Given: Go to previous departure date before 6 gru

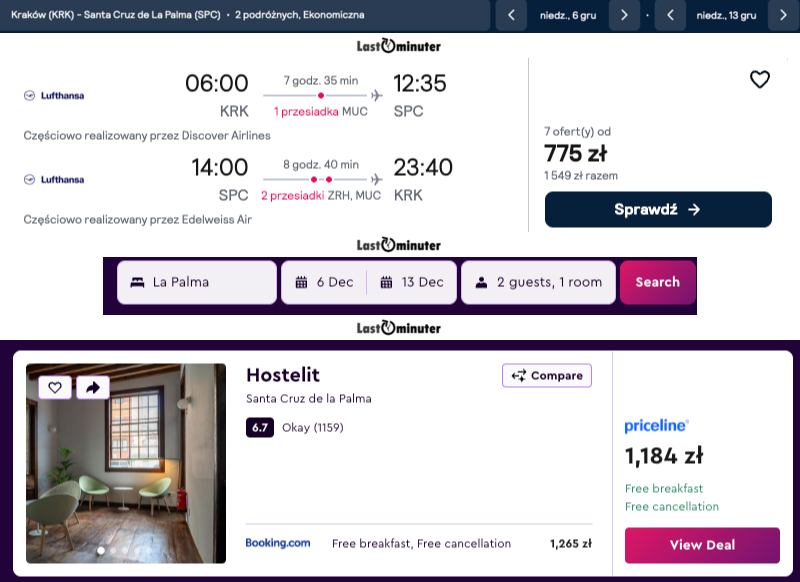Looking at the screenshot, I should tap(511, 15).
